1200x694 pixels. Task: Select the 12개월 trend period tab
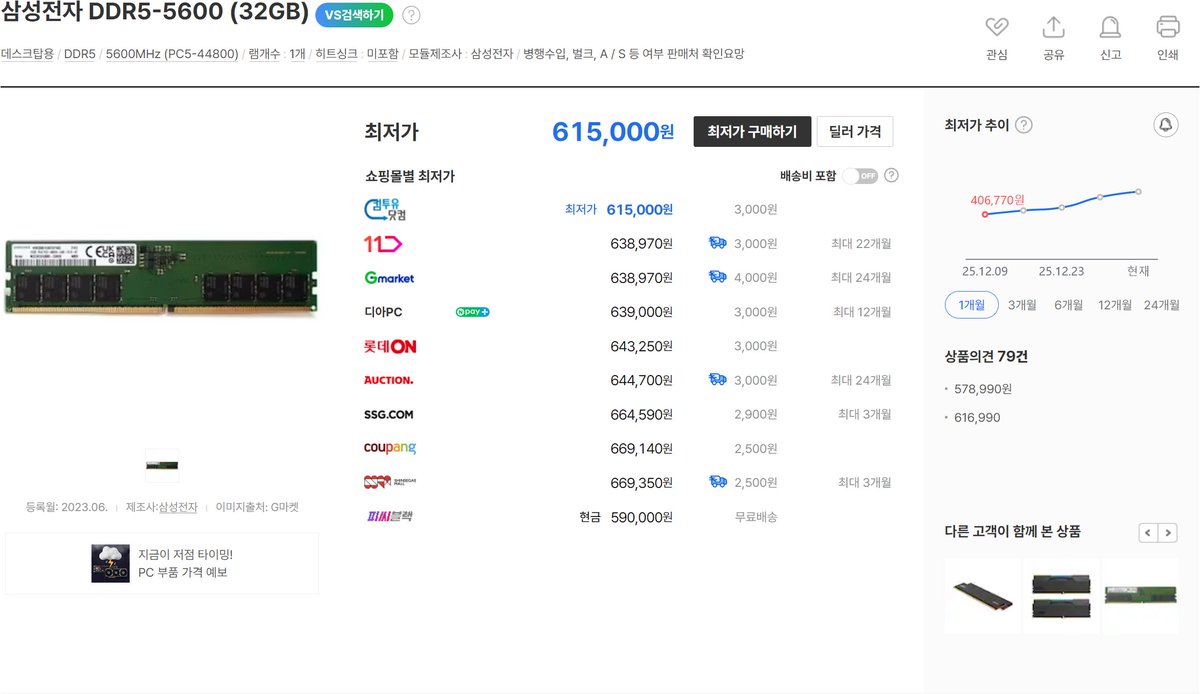1115,305
